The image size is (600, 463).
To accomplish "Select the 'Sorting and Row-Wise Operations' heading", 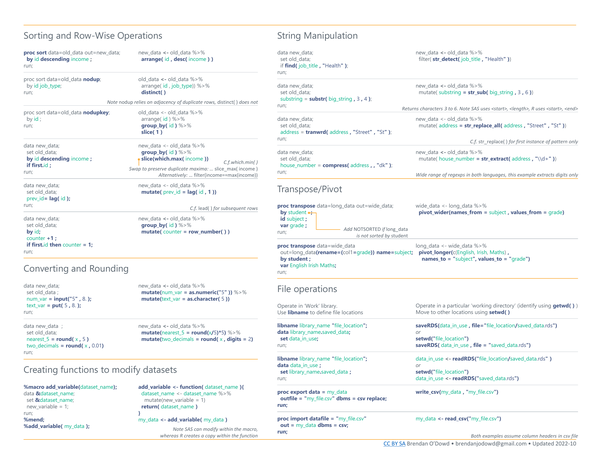I will tap(93, 36).
